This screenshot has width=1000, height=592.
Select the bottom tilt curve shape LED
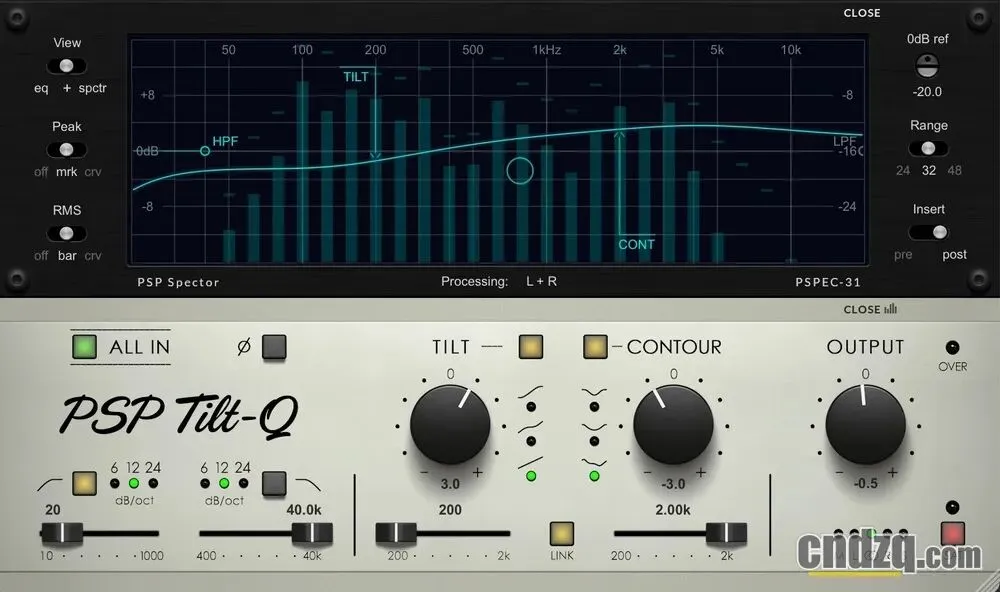[x=531, y=476]
